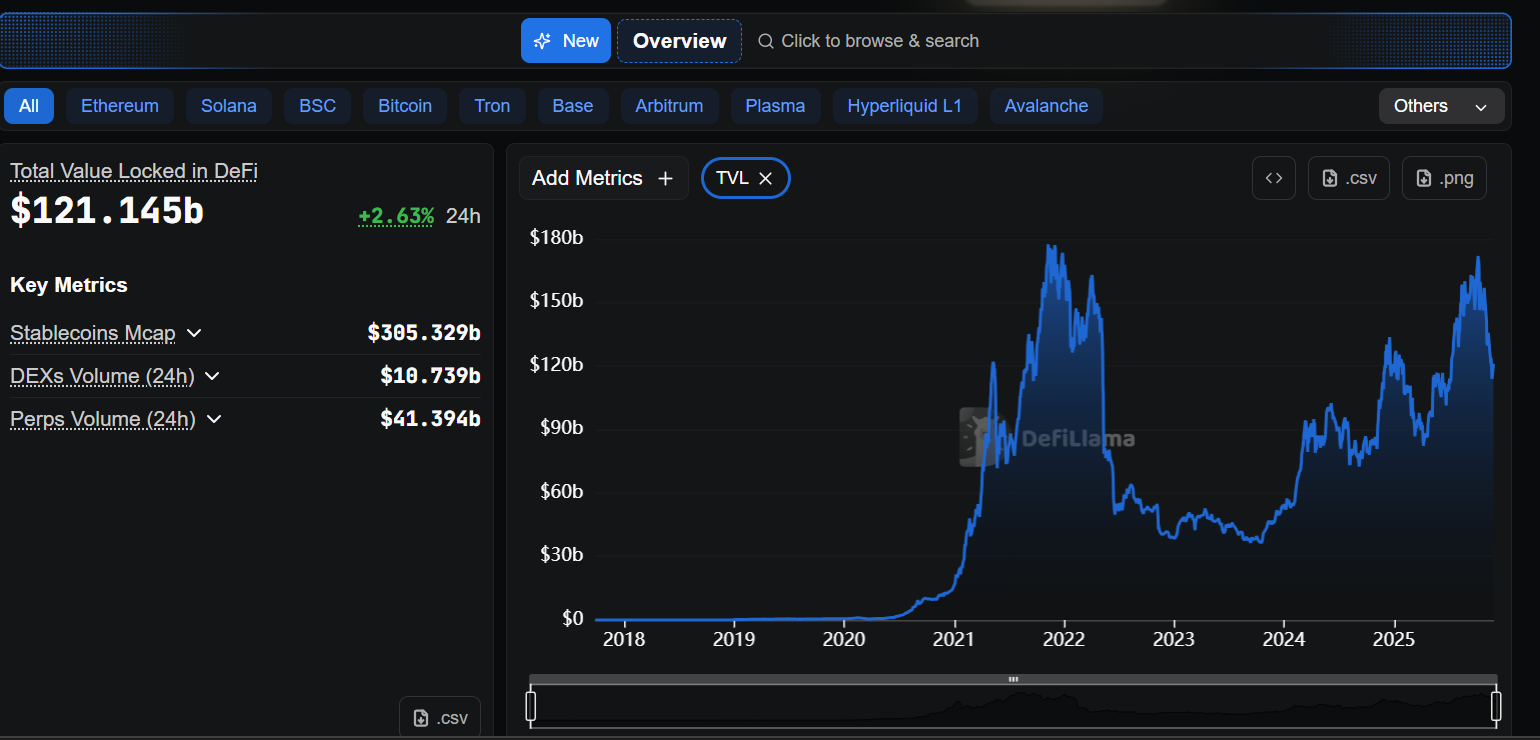Select the All chains filter
Image resolution: width=1540 pixels, height=740 pixels.
(x=29, y=106)
